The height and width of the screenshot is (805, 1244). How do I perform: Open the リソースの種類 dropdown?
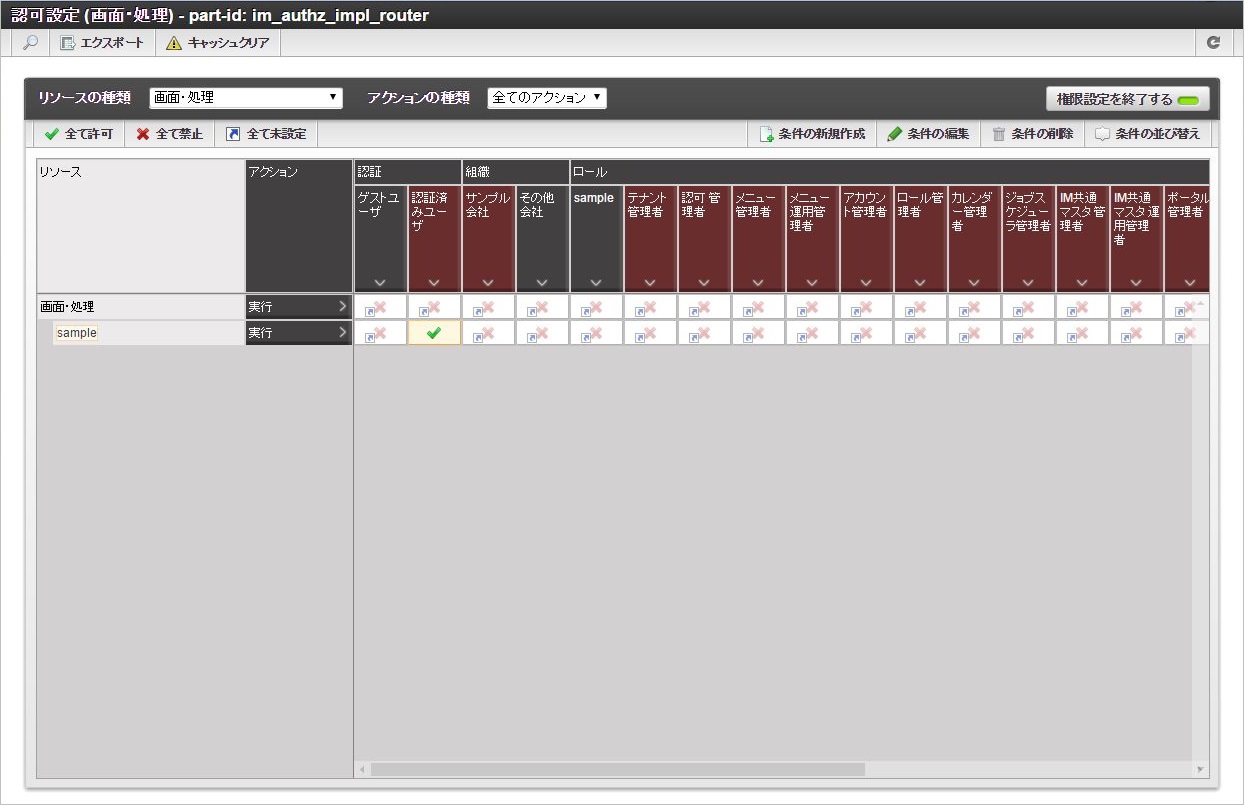coord(246,98)
